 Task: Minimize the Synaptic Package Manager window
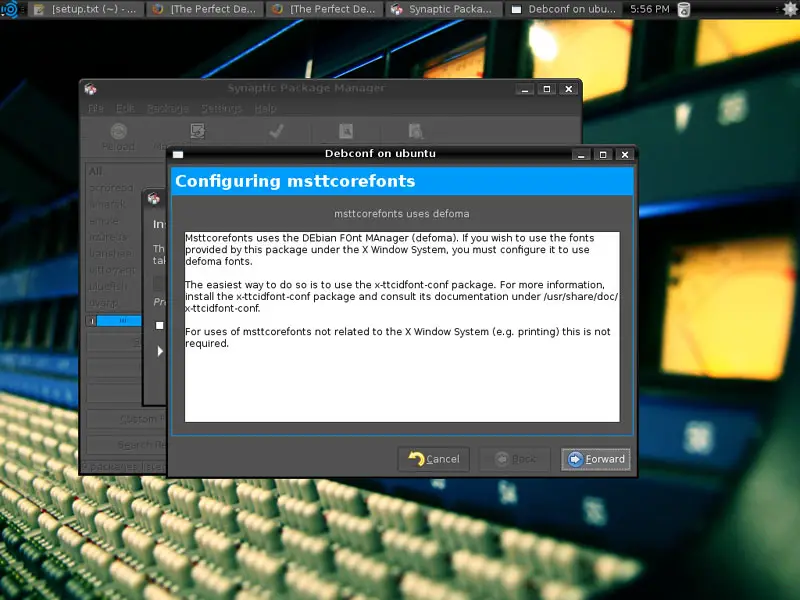click(x=524, y=89)
